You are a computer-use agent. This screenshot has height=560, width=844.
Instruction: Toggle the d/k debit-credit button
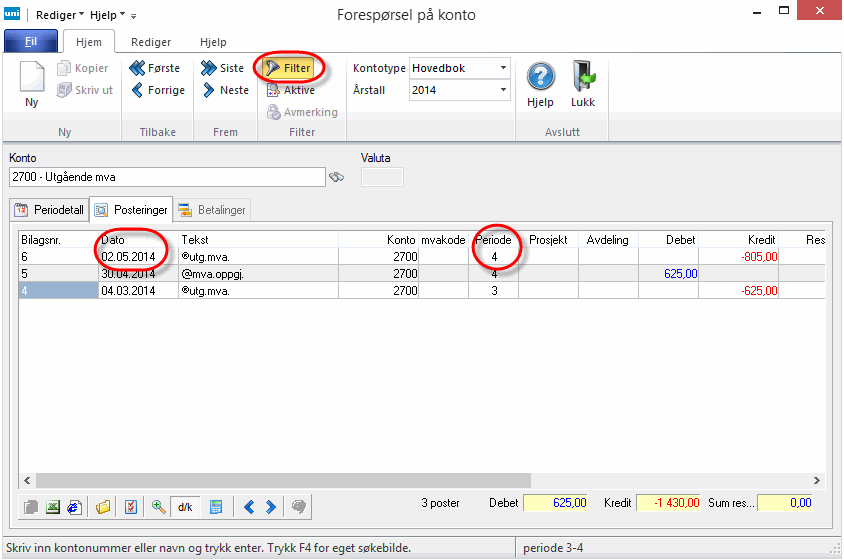coord(185,507)
